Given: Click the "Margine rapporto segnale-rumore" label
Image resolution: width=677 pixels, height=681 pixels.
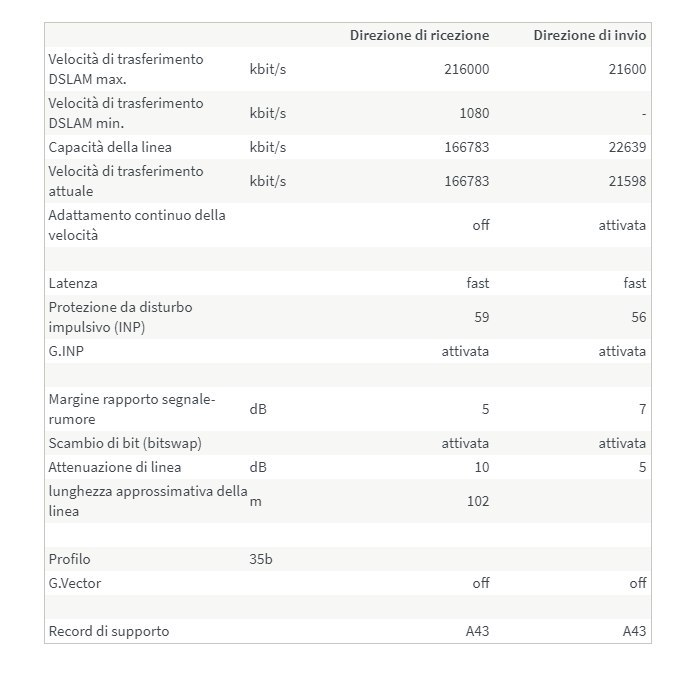Looking at the screenshot, I should (132, 408).
